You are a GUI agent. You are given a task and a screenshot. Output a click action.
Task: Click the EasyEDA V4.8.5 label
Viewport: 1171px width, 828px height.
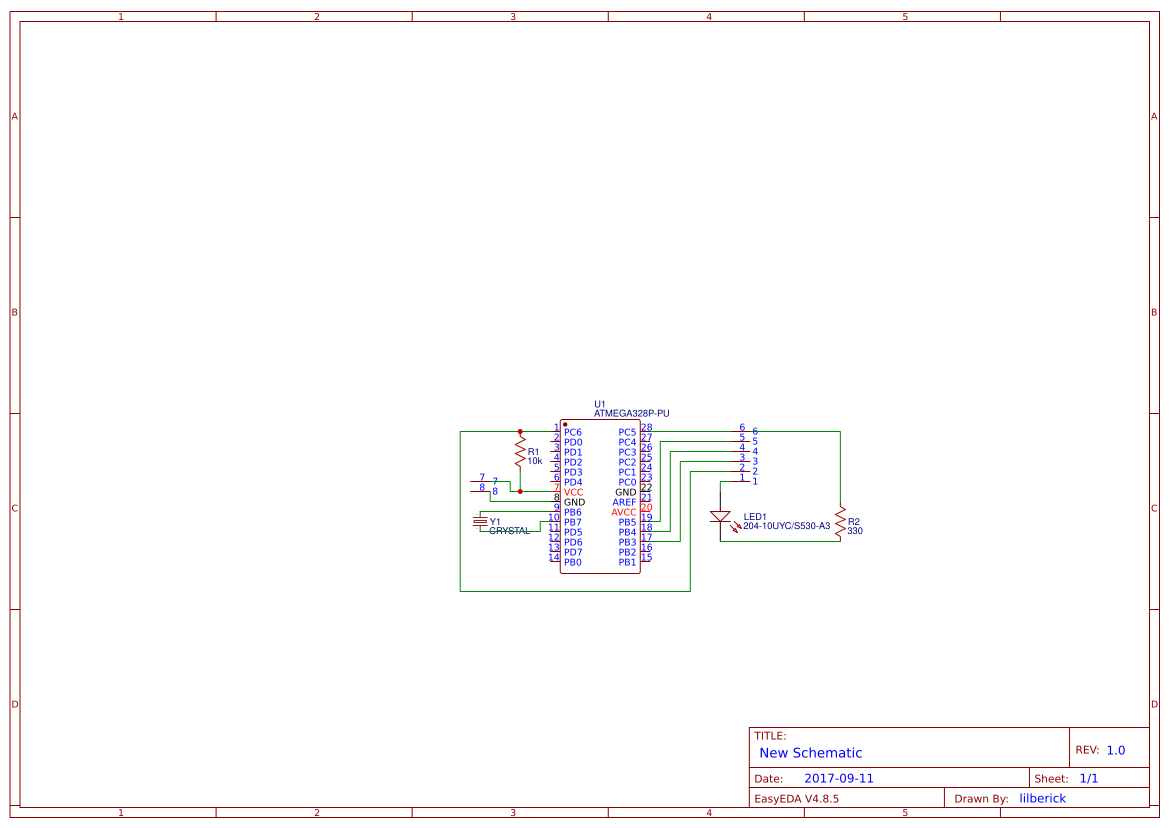(796, 799)
